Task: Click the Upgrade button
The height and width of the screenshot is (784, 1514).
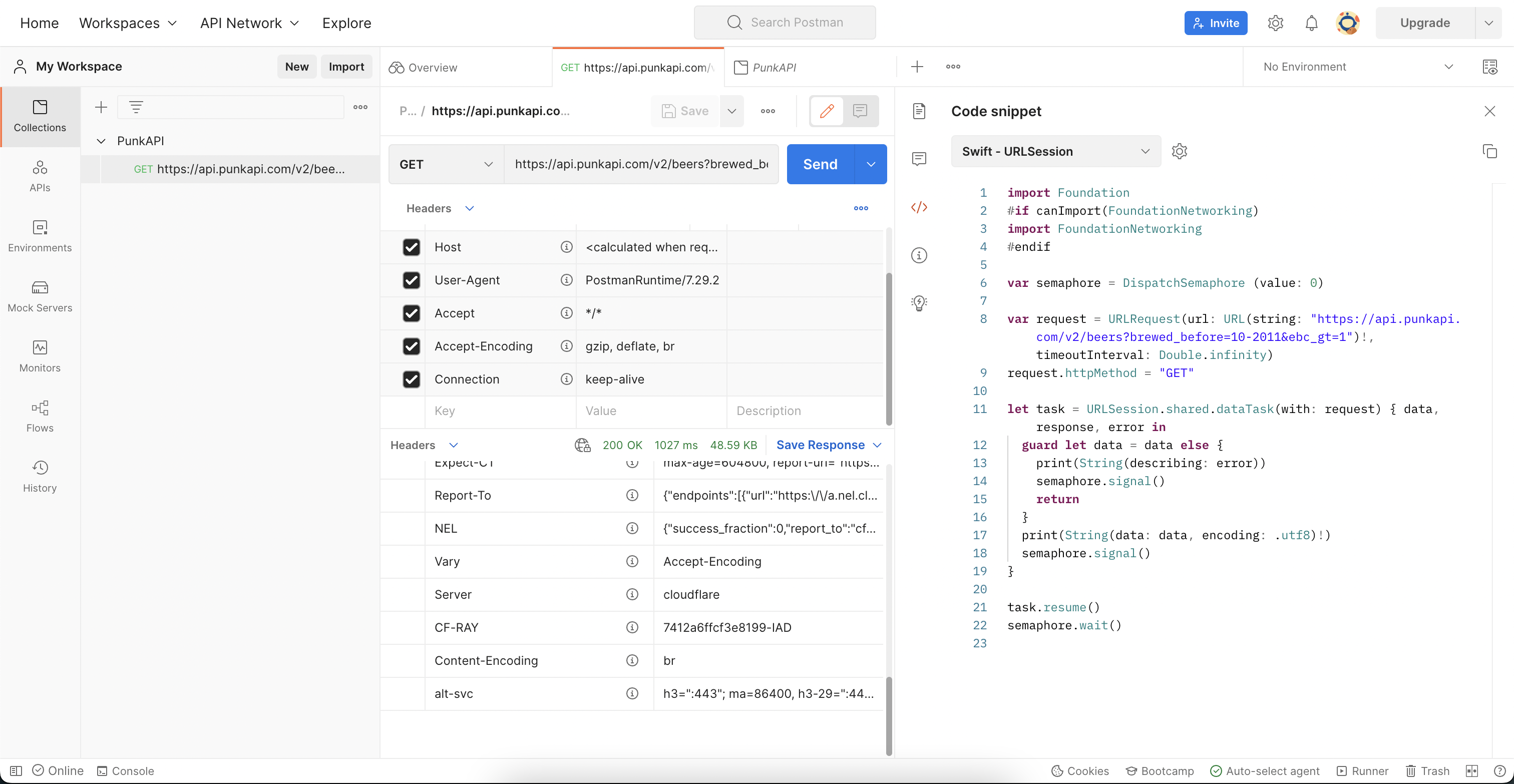Action: [1425, 23]
